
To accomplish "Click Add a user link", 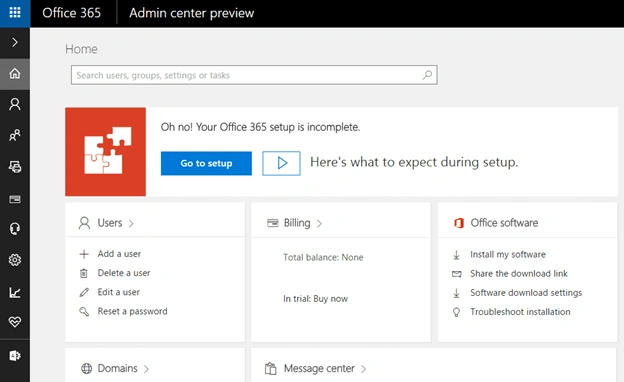I will [x=119, y=254].
